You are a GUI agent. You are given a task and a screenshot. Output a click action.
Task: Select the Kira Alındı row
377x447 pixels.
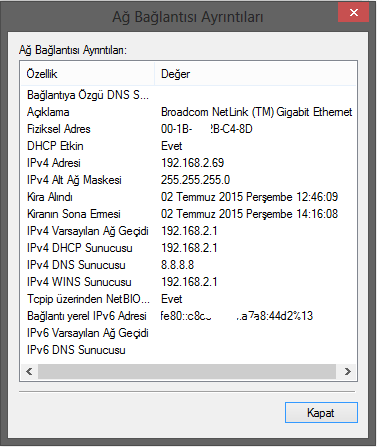click(189, 197)
